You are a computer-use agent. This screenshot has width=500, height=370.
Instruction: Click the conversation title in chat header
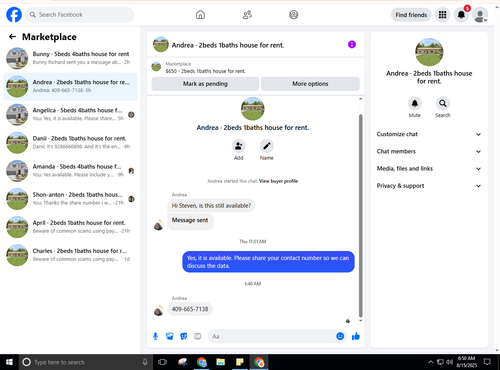click(228, 45)
